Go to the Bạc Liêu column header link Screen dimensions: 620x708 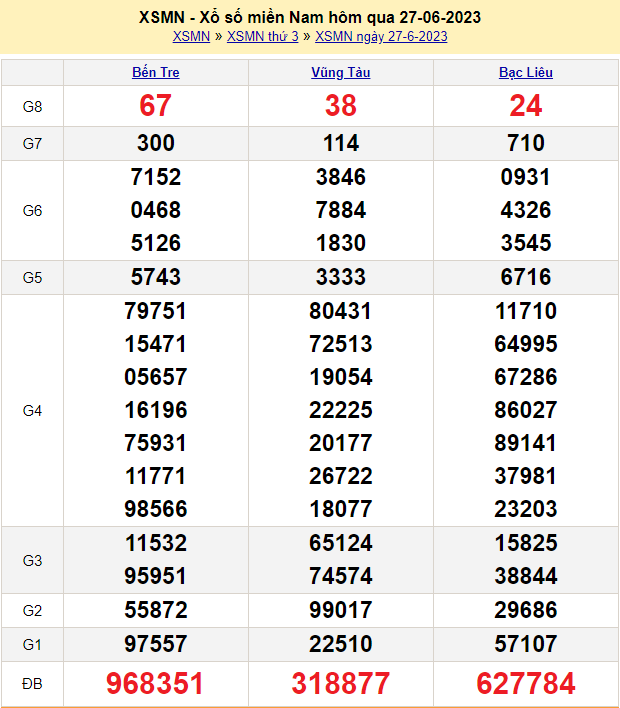click(x=526, y=72)
